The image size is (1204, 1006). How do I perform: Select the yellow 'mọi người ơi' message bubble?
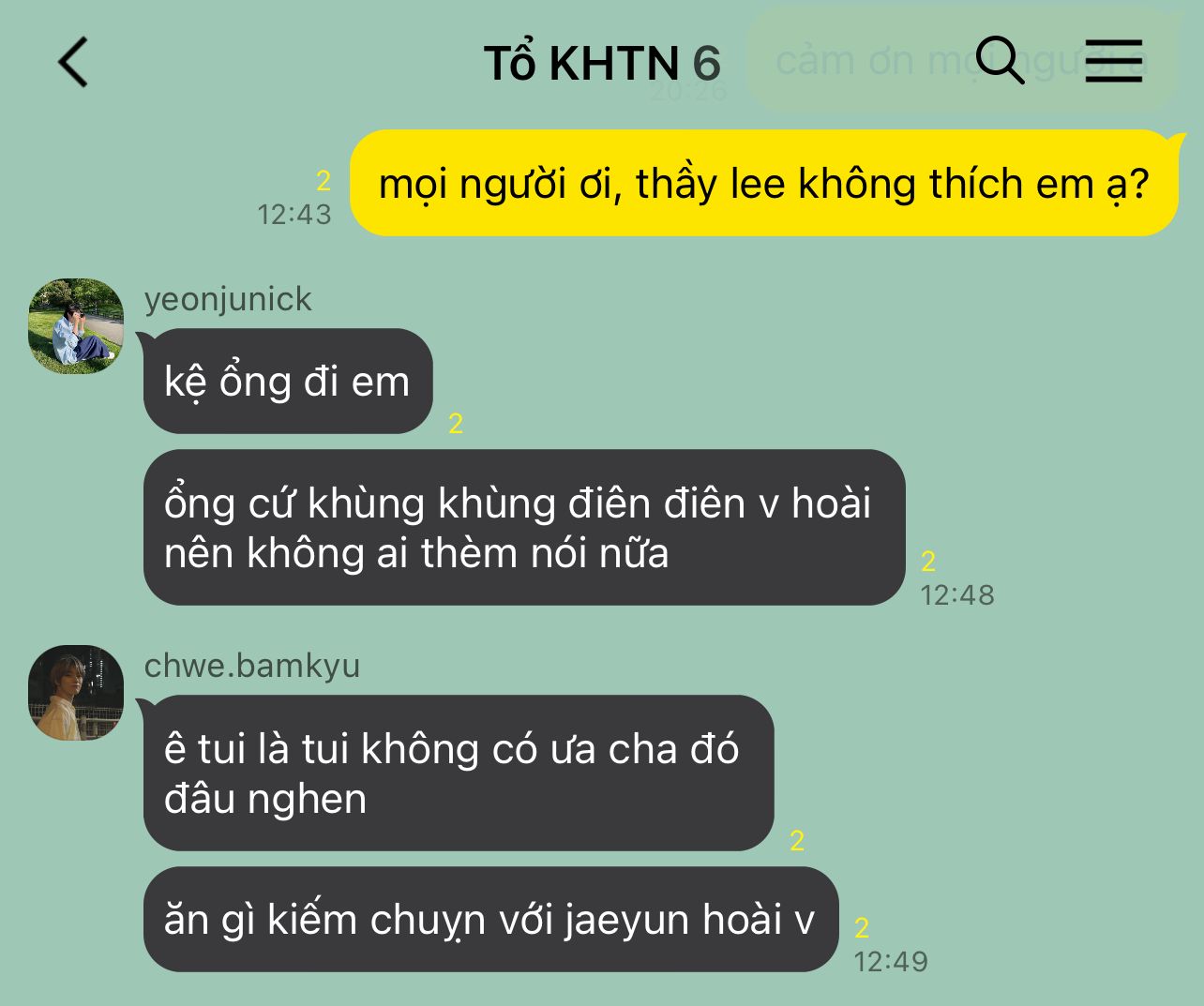tap(764, 183)
